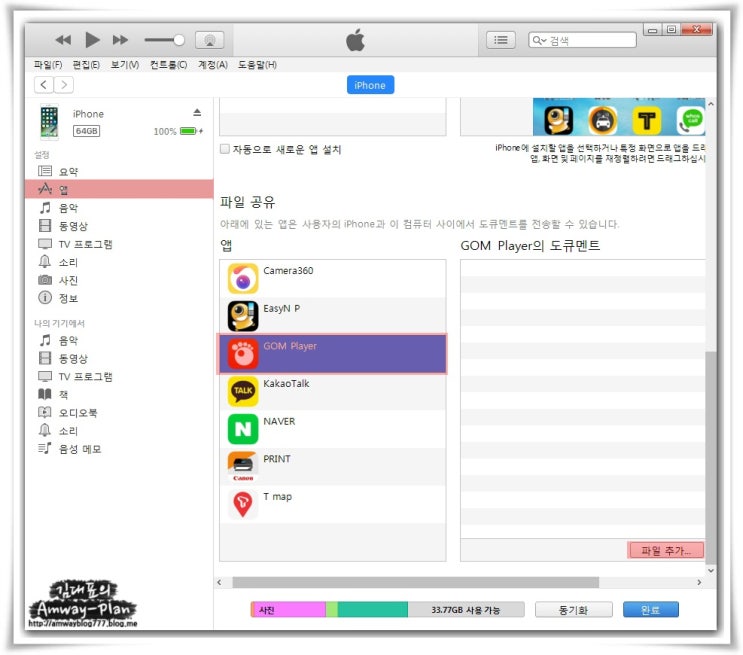The height and width of the screenshot is (655, 743).
Task: Open the 편집(E) menu
Action: 86,65
